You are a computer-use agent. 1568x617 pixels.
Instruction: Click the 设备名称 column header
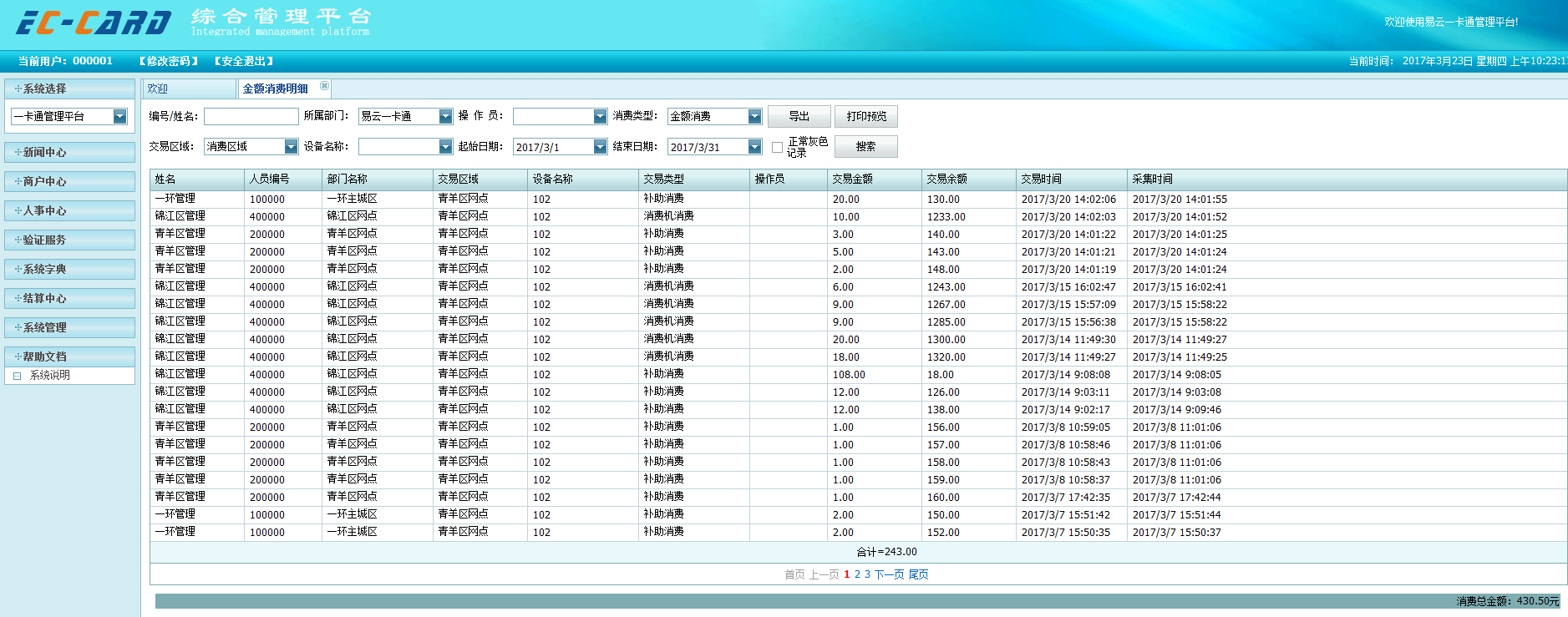[583, 179]
